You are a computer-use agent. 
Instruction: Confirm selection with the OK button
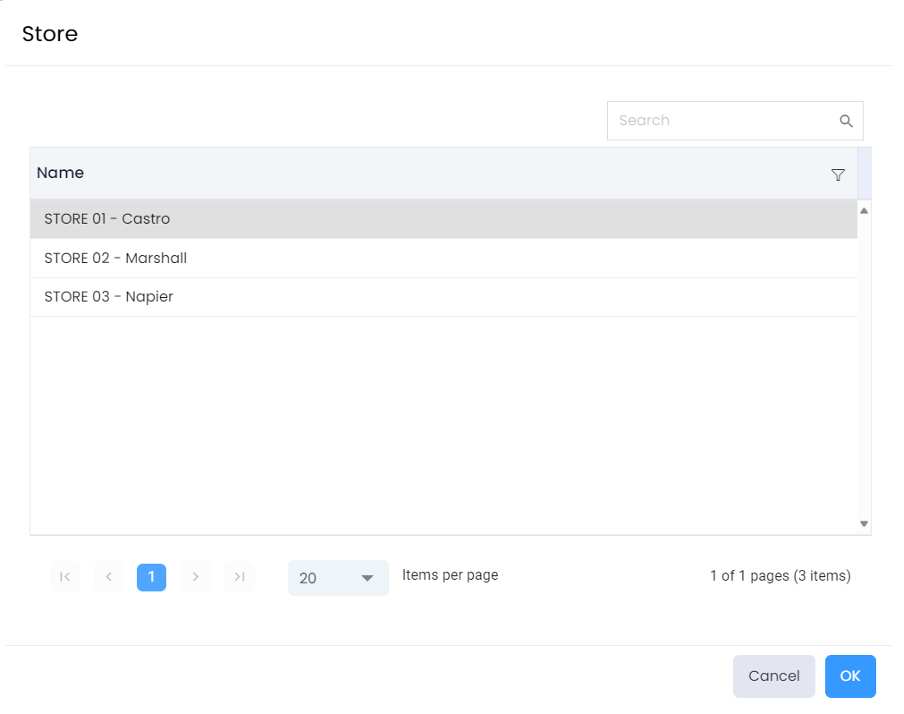(x=850, y=676)
